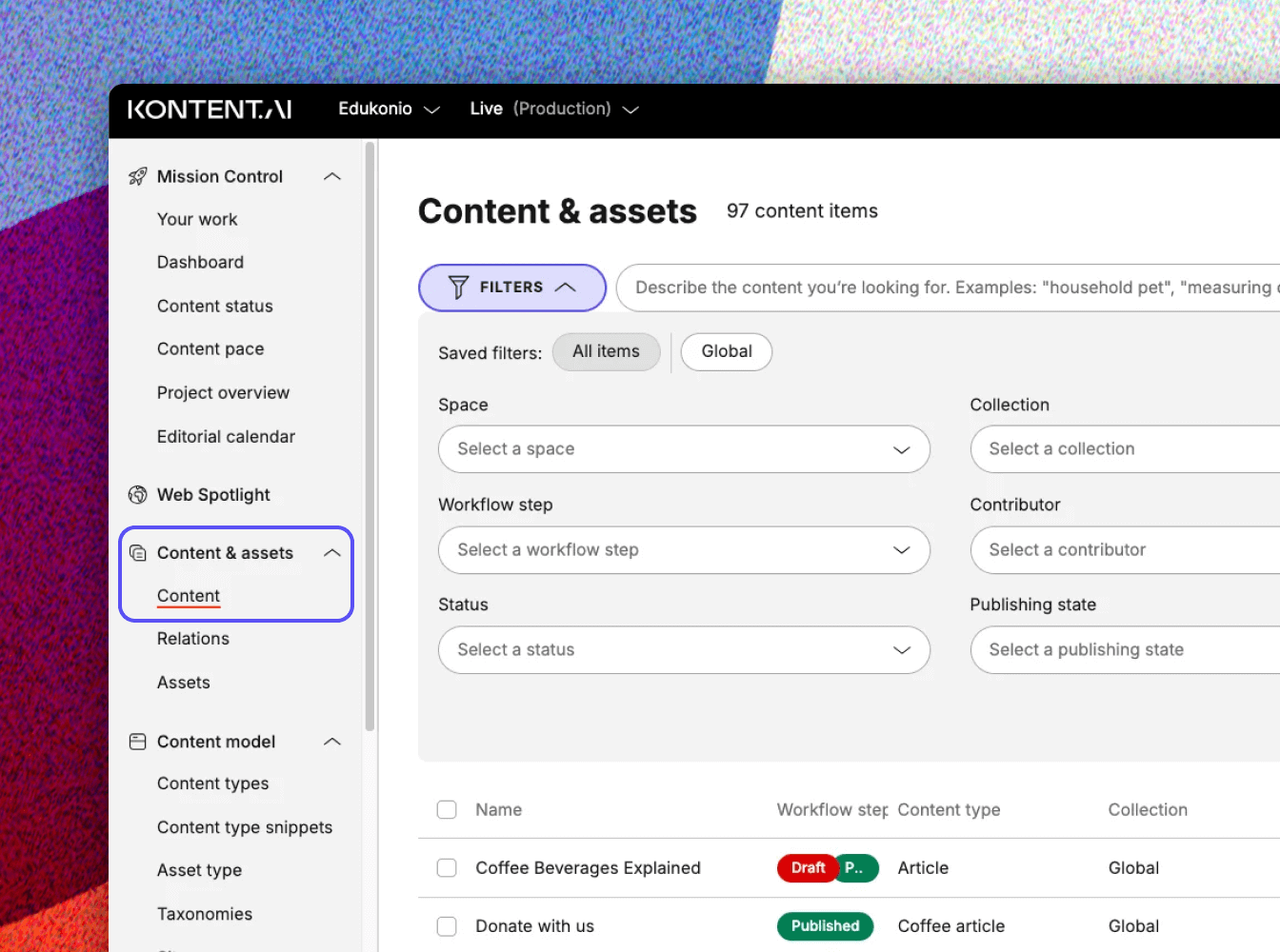The width and height of the screenshot is (1280, 952).
Task: Click the Content model box icon
Action: (x=137, y=741)
